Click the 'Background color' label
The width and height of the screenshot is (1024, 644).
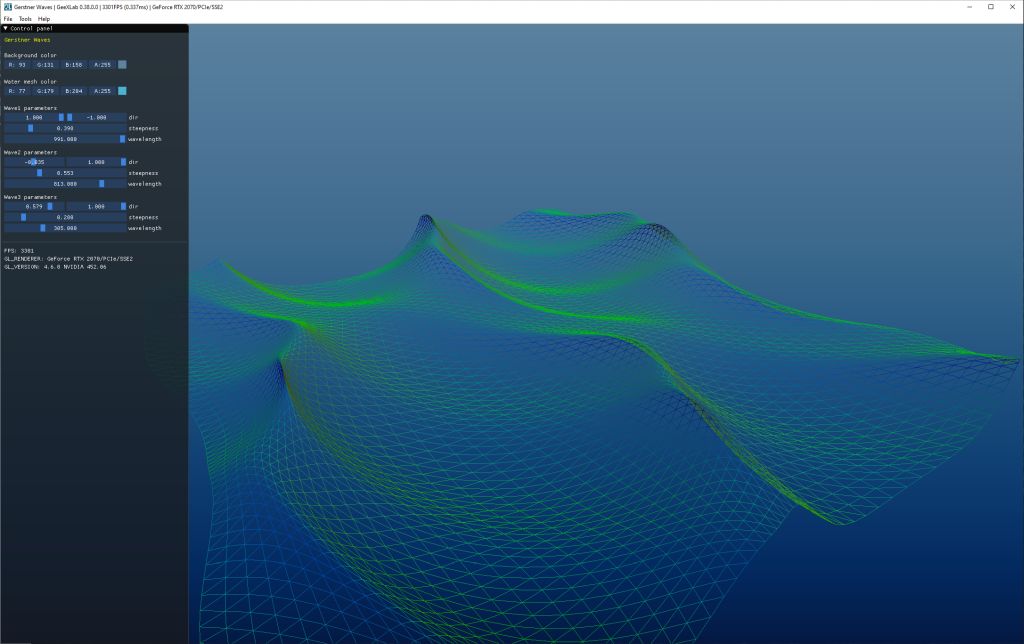click(30, 56)
